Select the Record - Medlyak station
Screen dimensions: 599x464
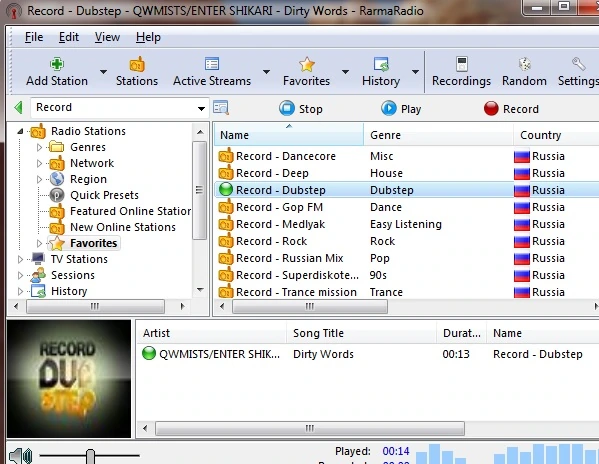click(x=280, y=224)
